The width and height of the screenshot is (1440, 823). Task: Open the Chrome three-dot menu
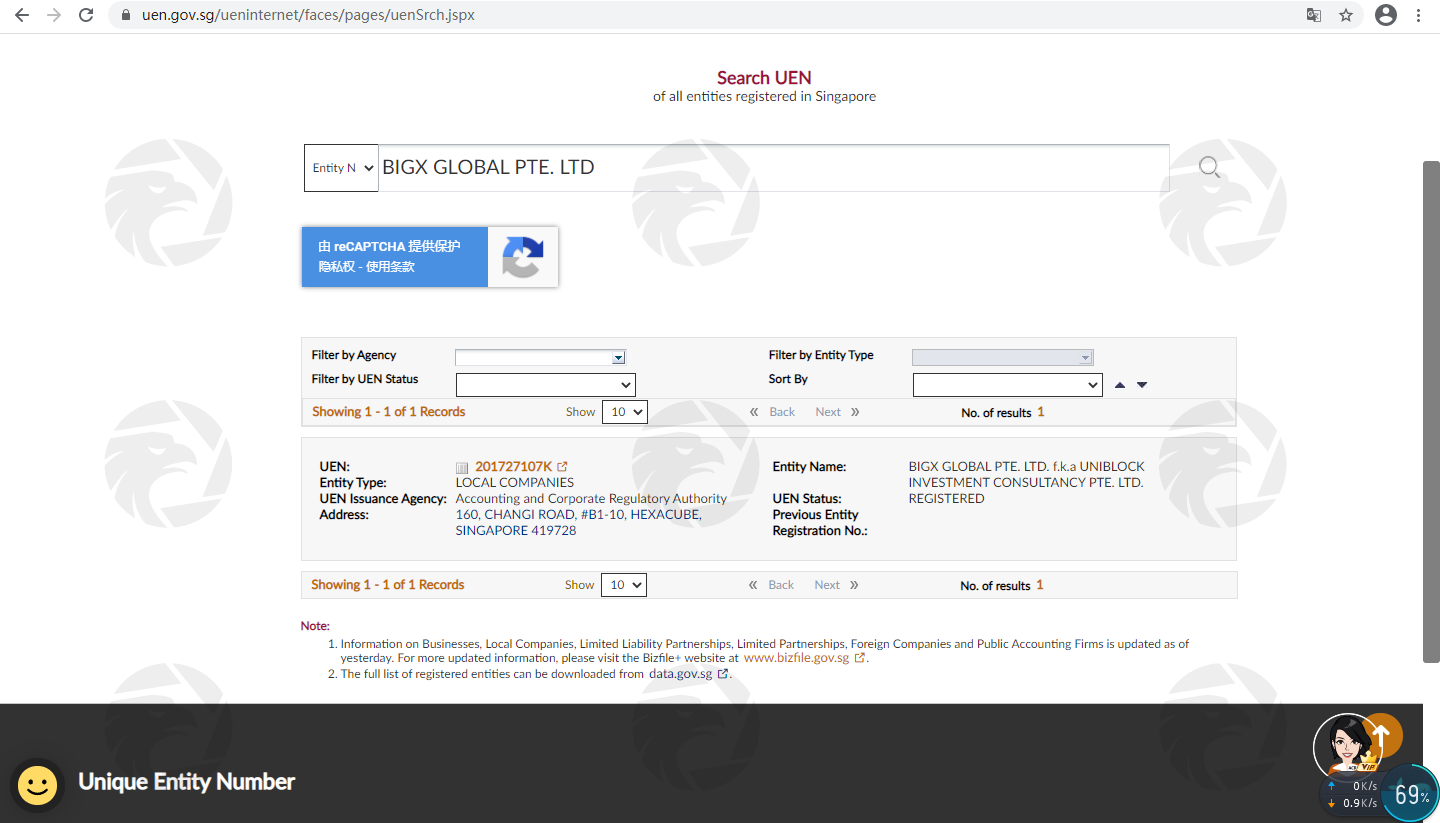(x=1418, y=15)
